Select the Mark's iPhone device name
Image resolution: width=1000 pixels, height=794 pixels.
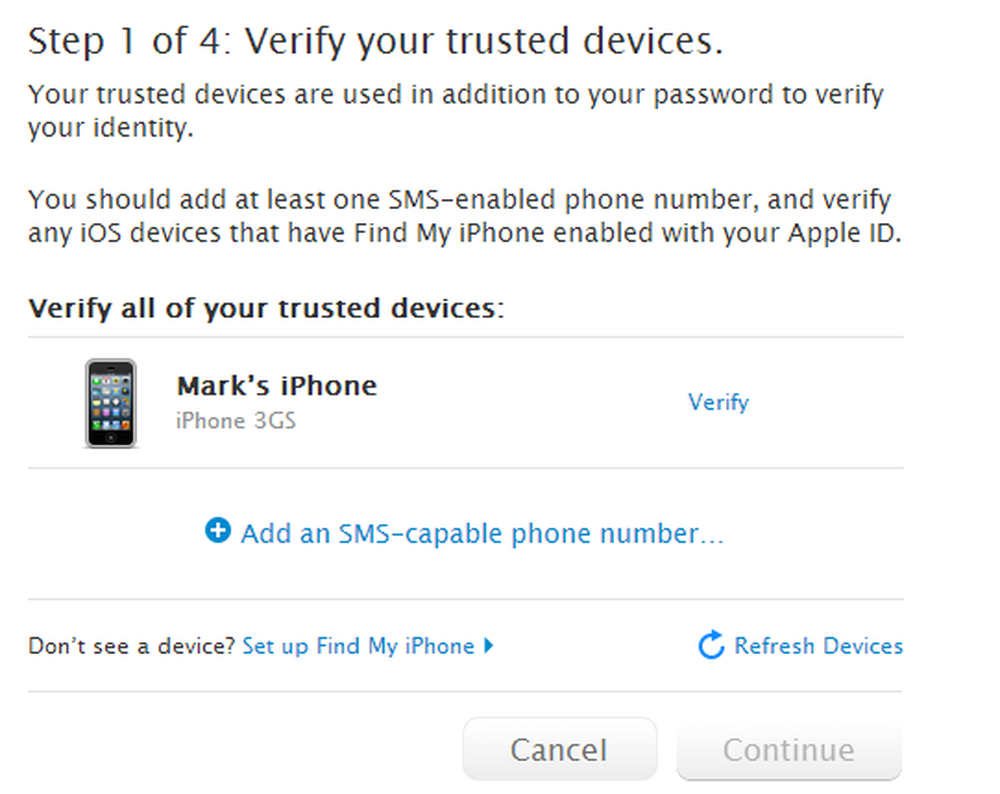point(277,386)
